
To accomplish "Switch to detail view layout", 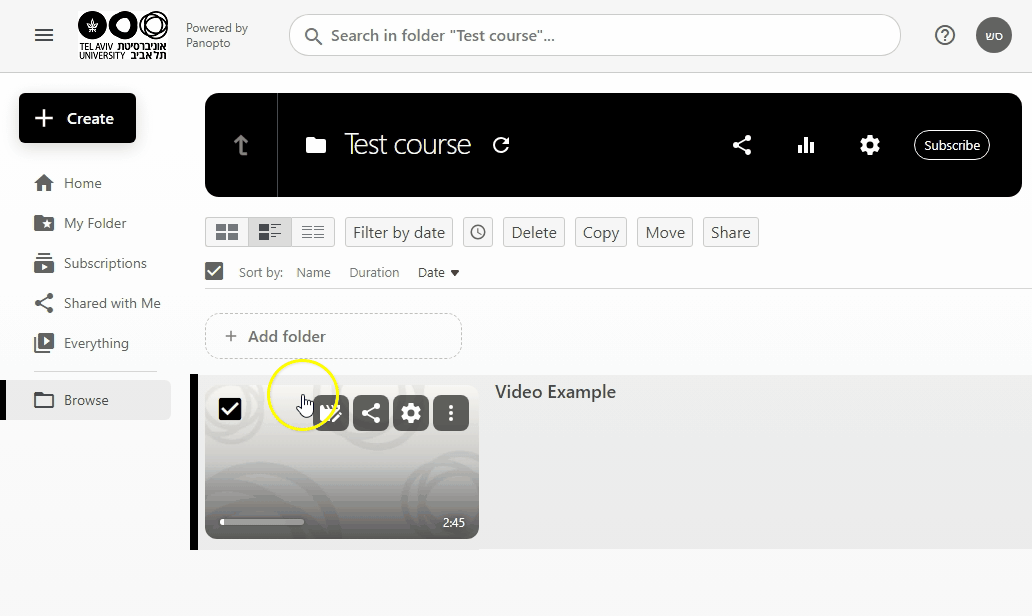I will [270, 232].
